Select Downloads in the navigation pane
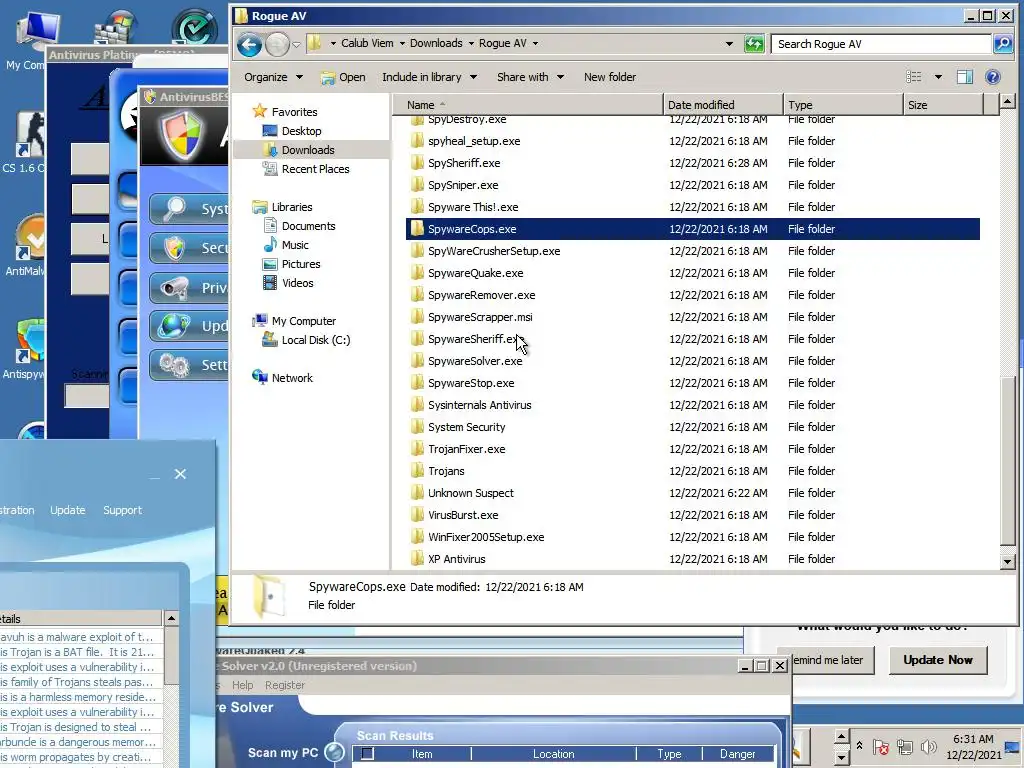Viewport: 1024px width, 768px height. 308,150
